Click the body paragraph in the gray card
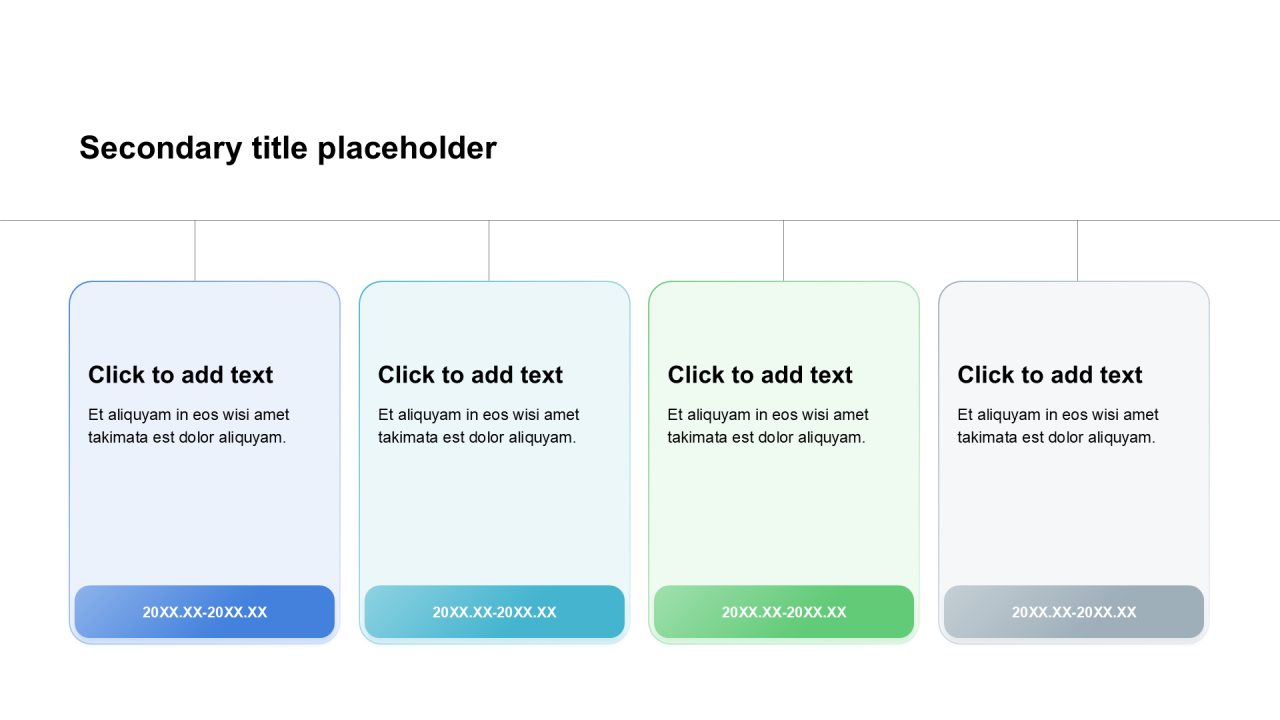Screen dimensions: 1280x720 tap(1058, 426)
